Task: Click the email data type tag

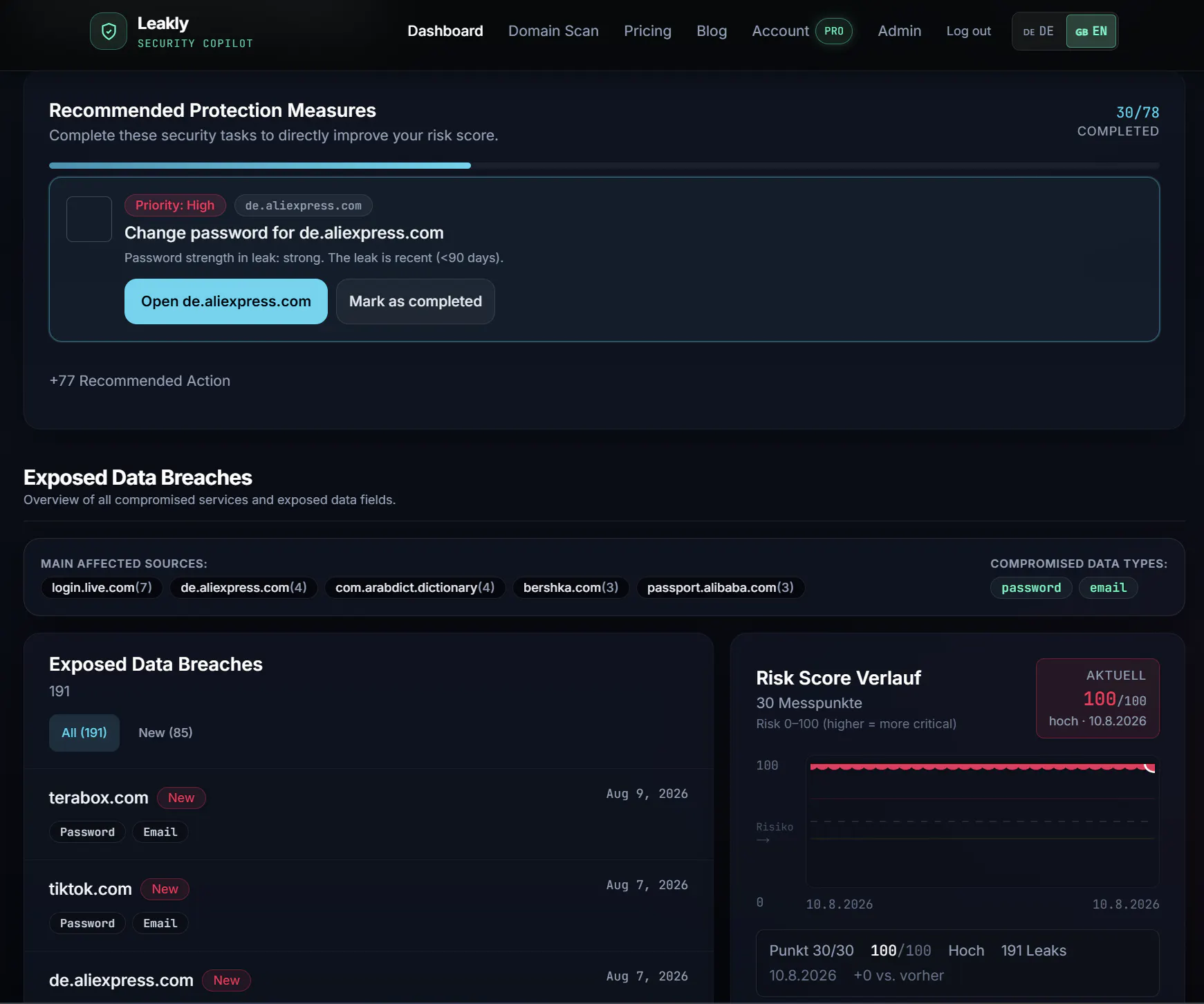Action: tap(1108, 588)
